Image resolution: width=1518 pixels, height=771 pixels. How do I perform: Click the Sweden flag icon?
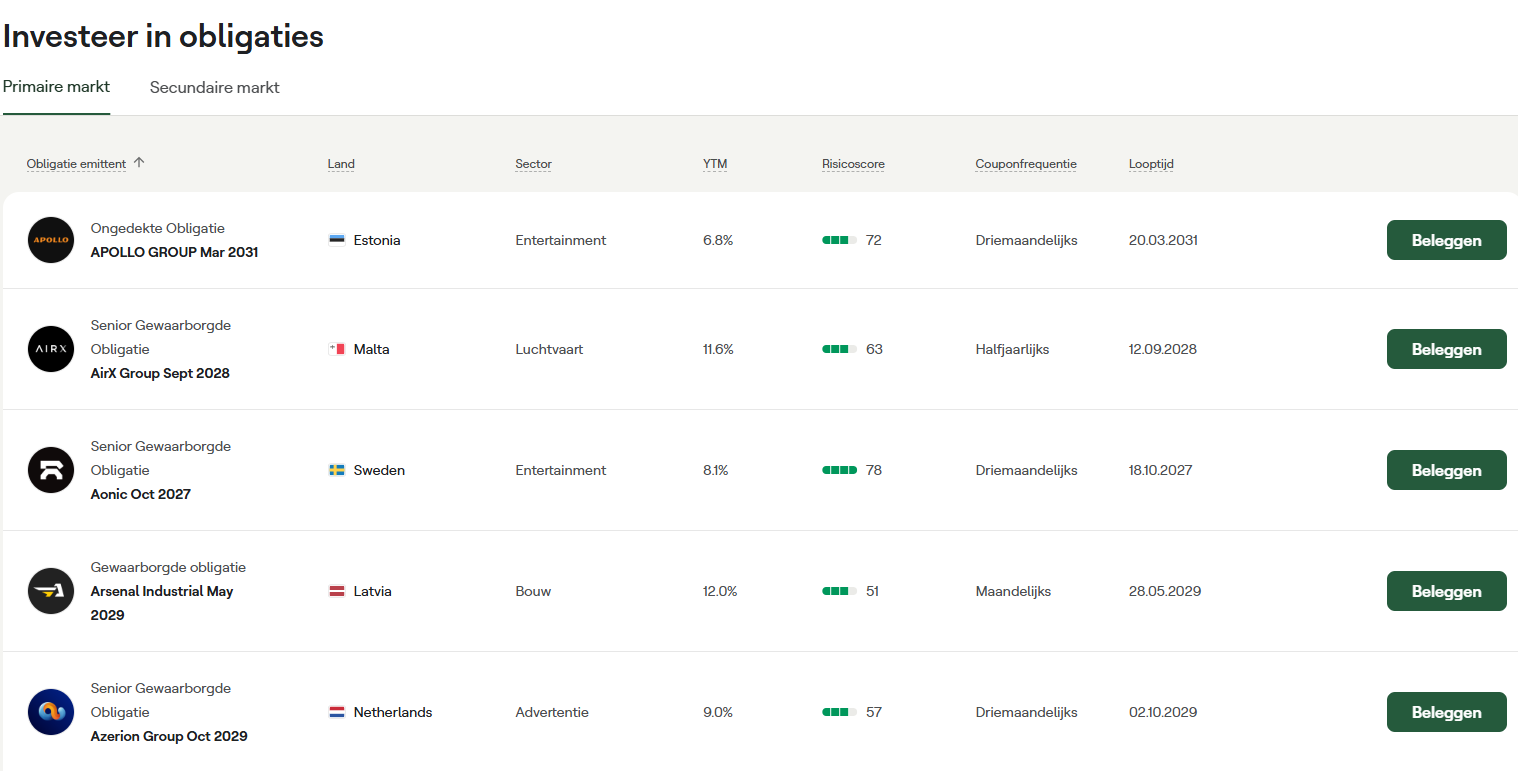(337, 470)
